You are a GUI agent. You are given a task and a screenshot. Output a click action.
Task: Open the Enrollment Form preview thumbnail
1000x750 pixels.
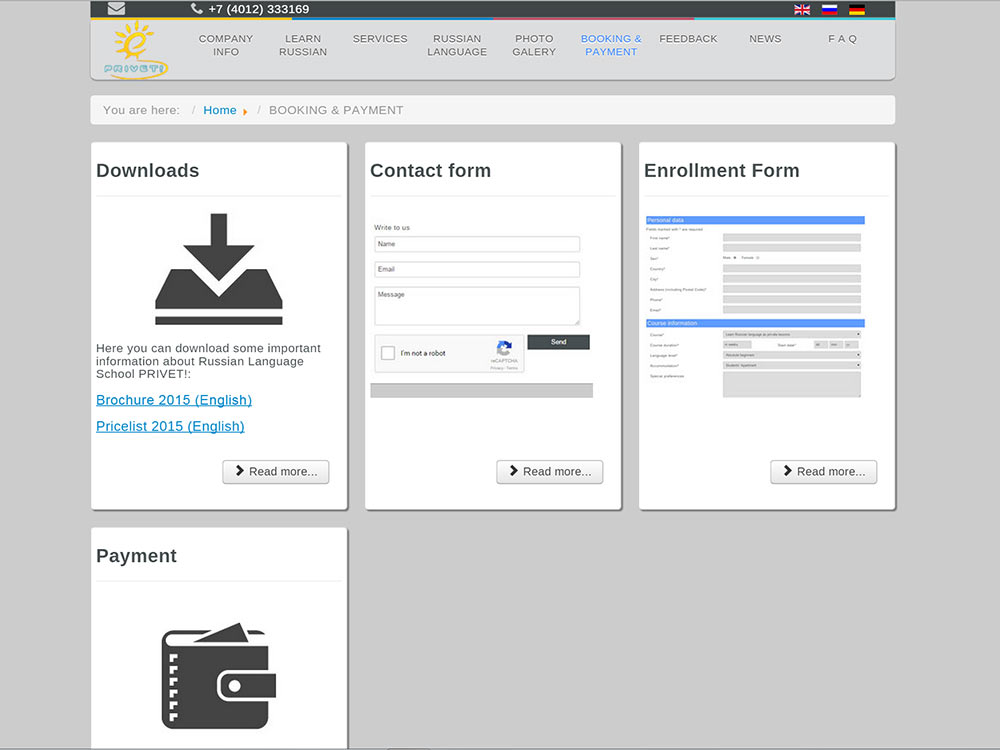coord(755,307)
